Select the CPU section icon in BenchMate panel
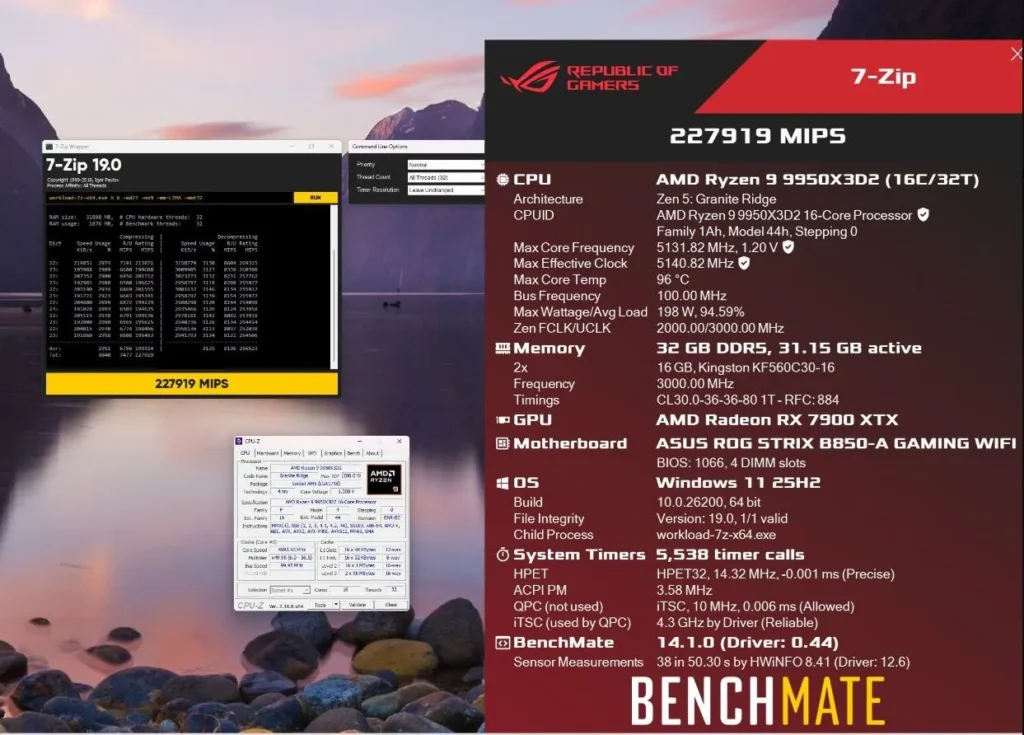 click(502, 180)
